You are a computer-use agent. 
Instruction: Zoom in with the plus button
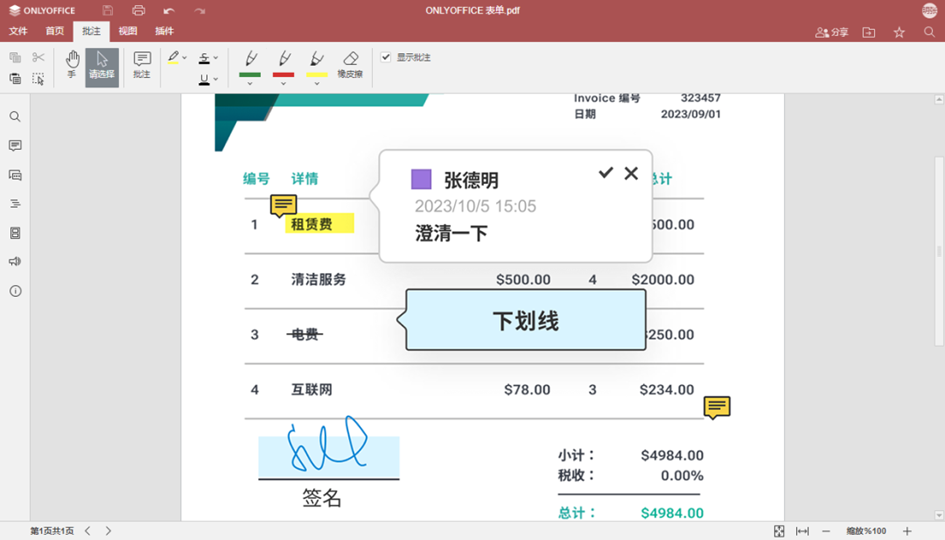pyautogui.click(x=907, y=531)
